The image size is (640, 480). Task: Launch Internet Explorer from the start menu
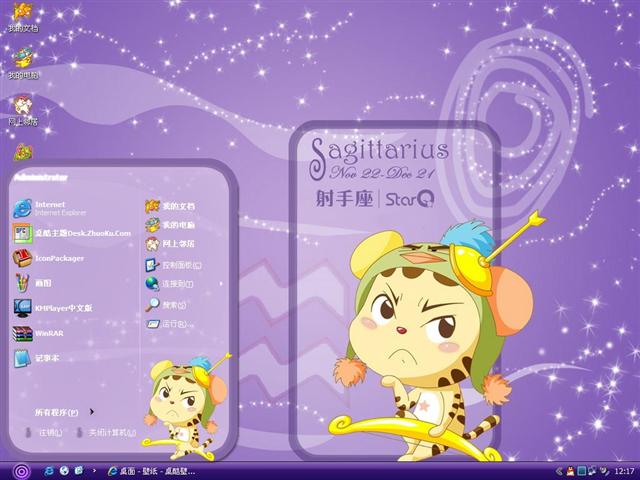point(49,208)
